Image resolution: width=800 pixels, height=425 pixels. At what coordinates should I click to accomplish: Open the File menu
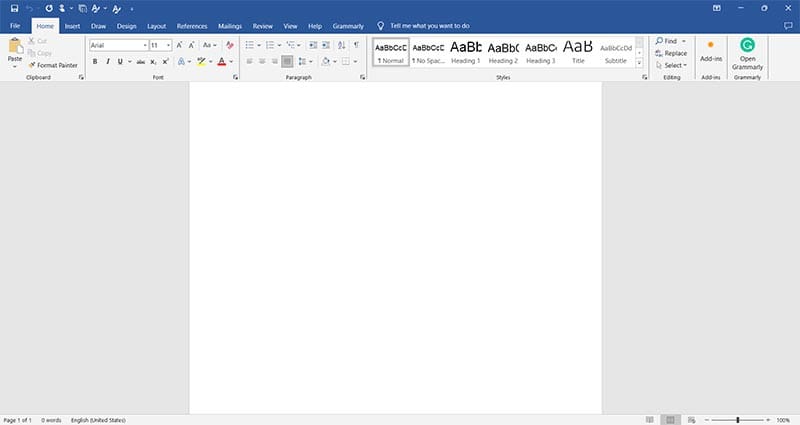[15, 26]
